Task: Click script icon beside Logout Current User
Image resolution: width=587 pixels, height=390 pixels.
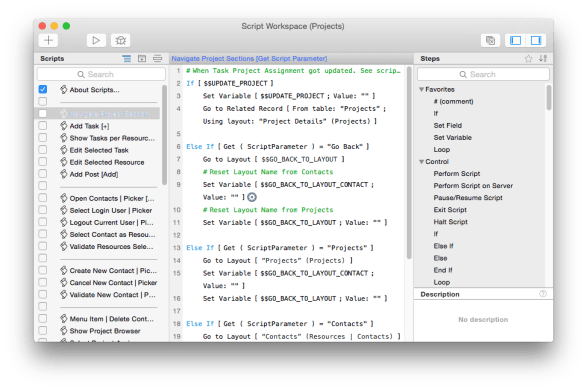Action: point(64,222)
